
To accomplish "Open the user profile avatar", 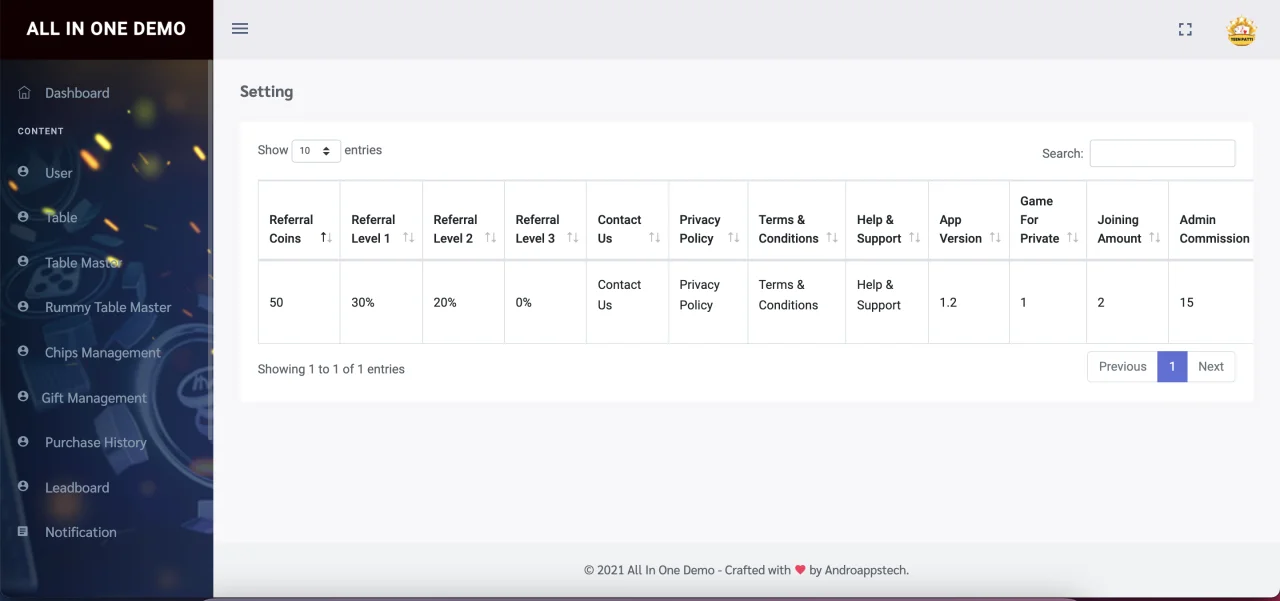I will (1241, 31).
